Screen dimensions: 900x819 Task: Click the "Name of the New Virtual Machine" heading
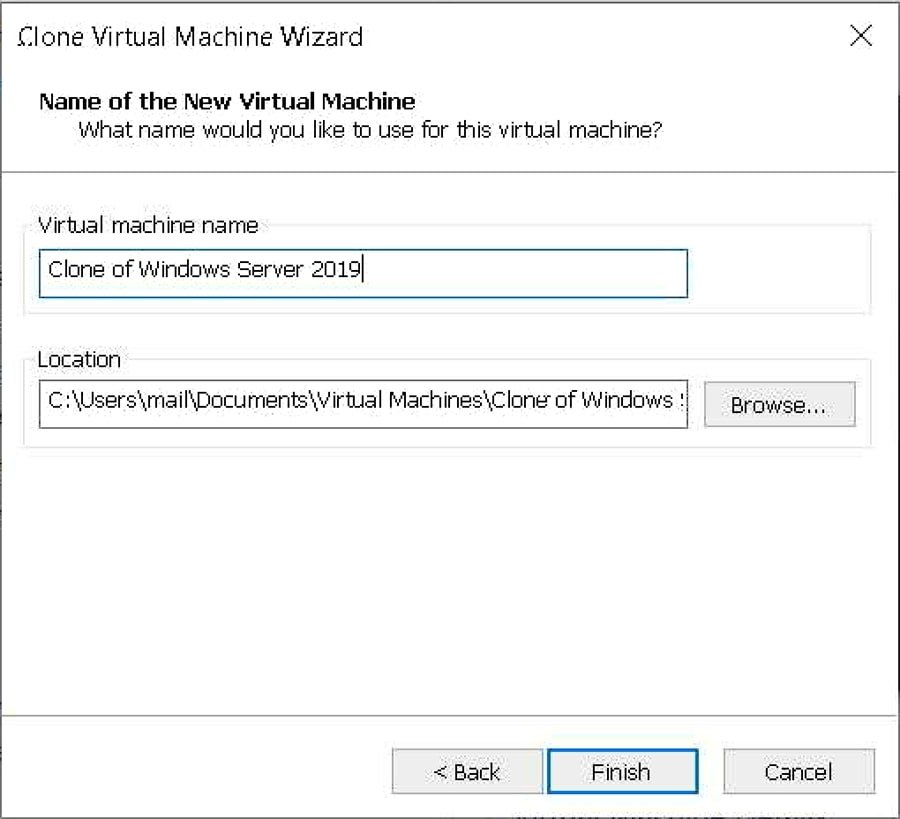pyautogui.click(x=227, y=102)
